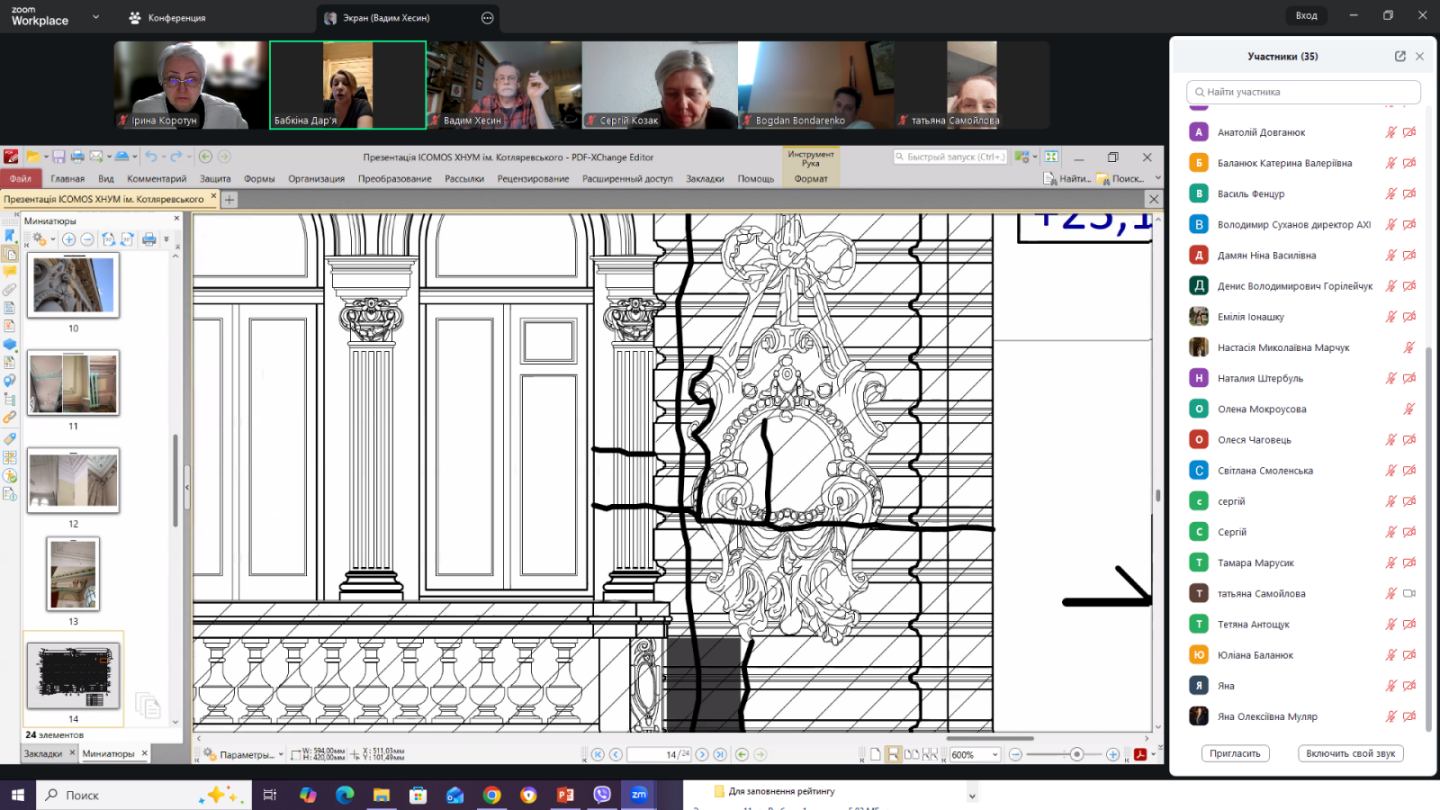The image size is (1440, 810).
Task: Click the thumbnails zoom out minus icon
Action: coord(87,239)
